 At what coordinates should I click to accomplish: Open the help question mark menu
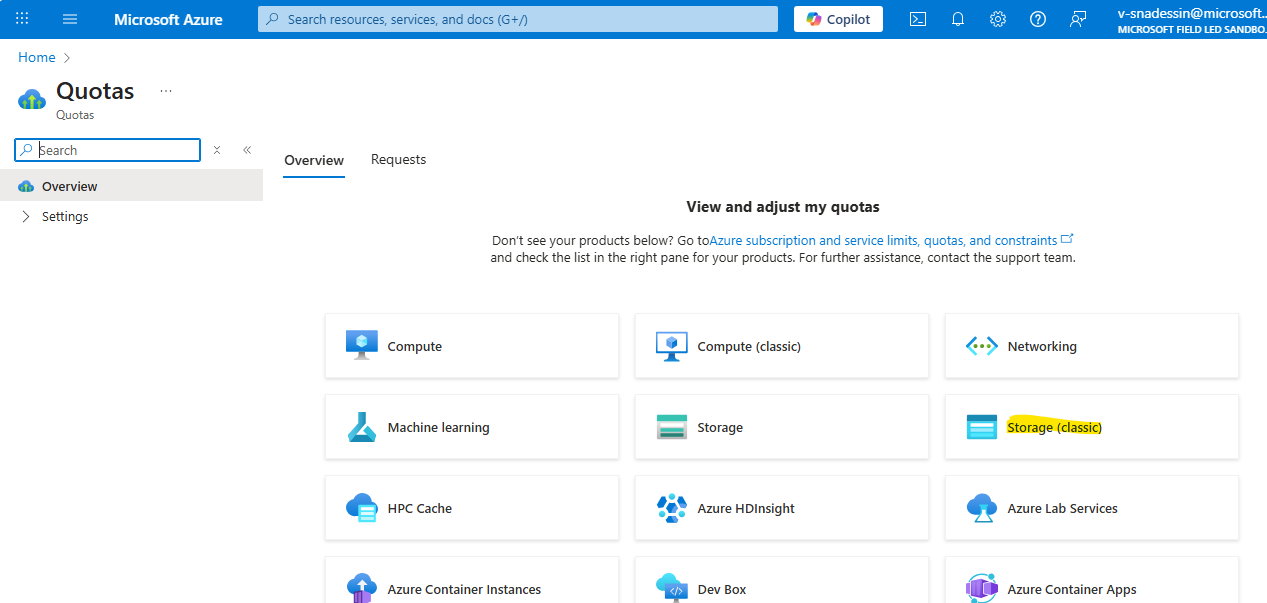(1038, 19)
